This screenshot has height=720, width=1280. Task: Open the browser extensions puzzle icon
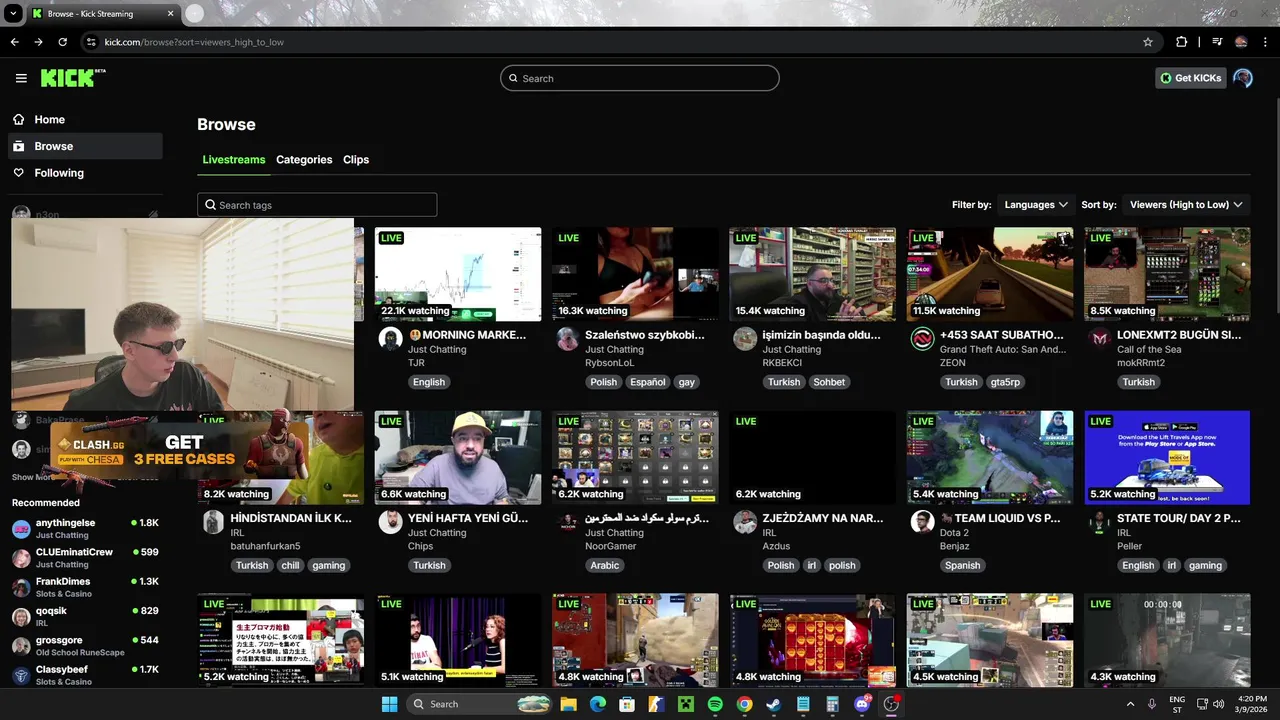(1182, 42)
